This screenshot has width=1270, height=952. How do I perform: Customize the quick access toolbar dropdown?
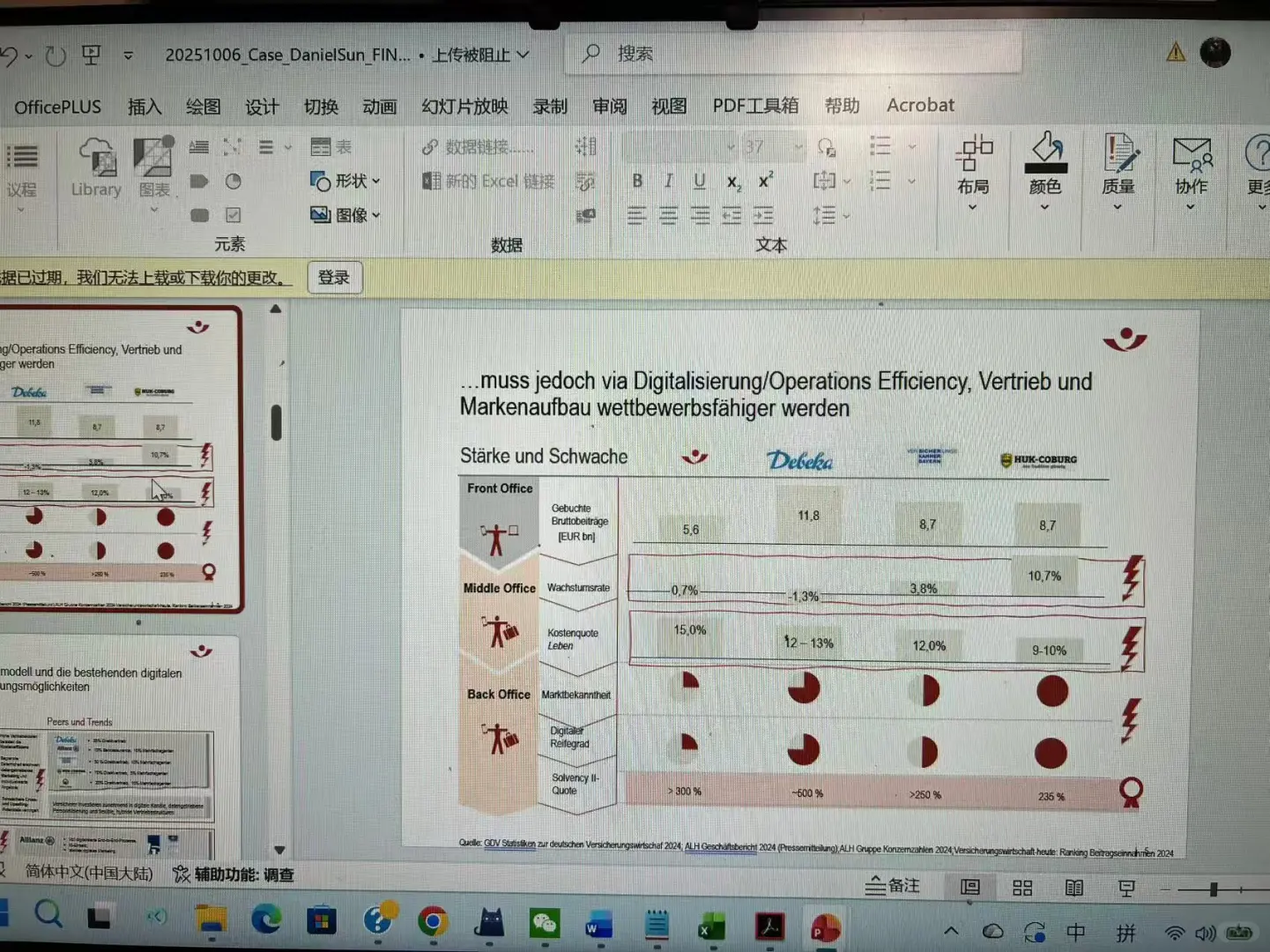click(x=129, y=56)
